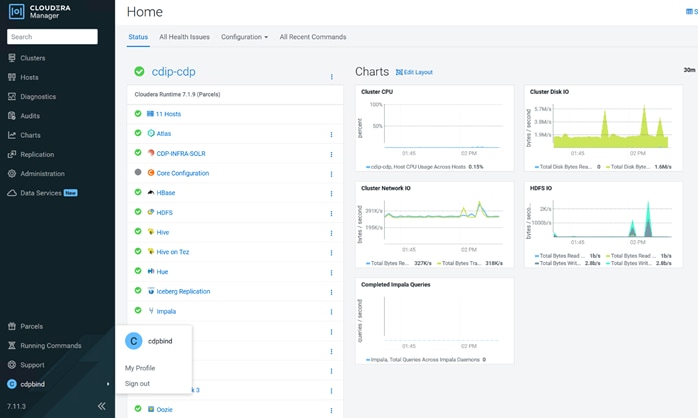This screenshot has width=698, height=418.
Task: Expand the Configuration dropdown tab
Action: click(x=244, y=37)
